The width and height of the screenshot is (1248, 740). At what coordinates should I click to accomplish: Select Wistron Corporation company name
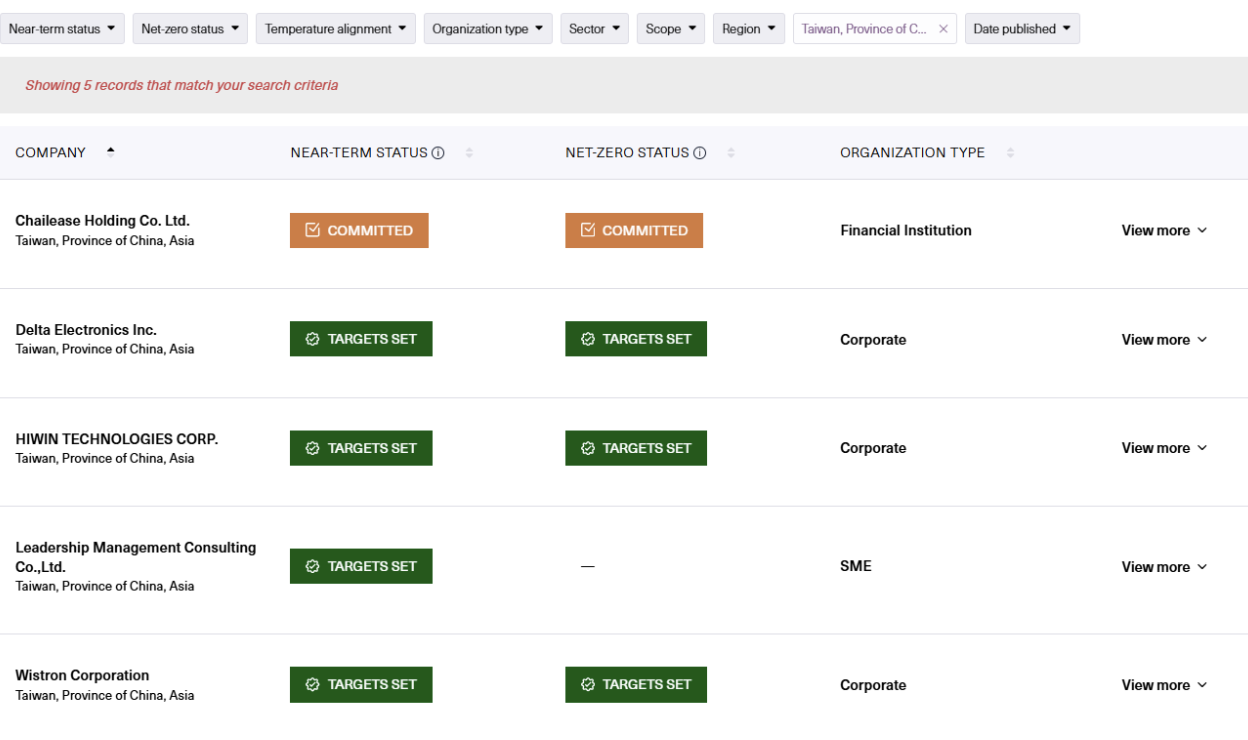point(82,676)
